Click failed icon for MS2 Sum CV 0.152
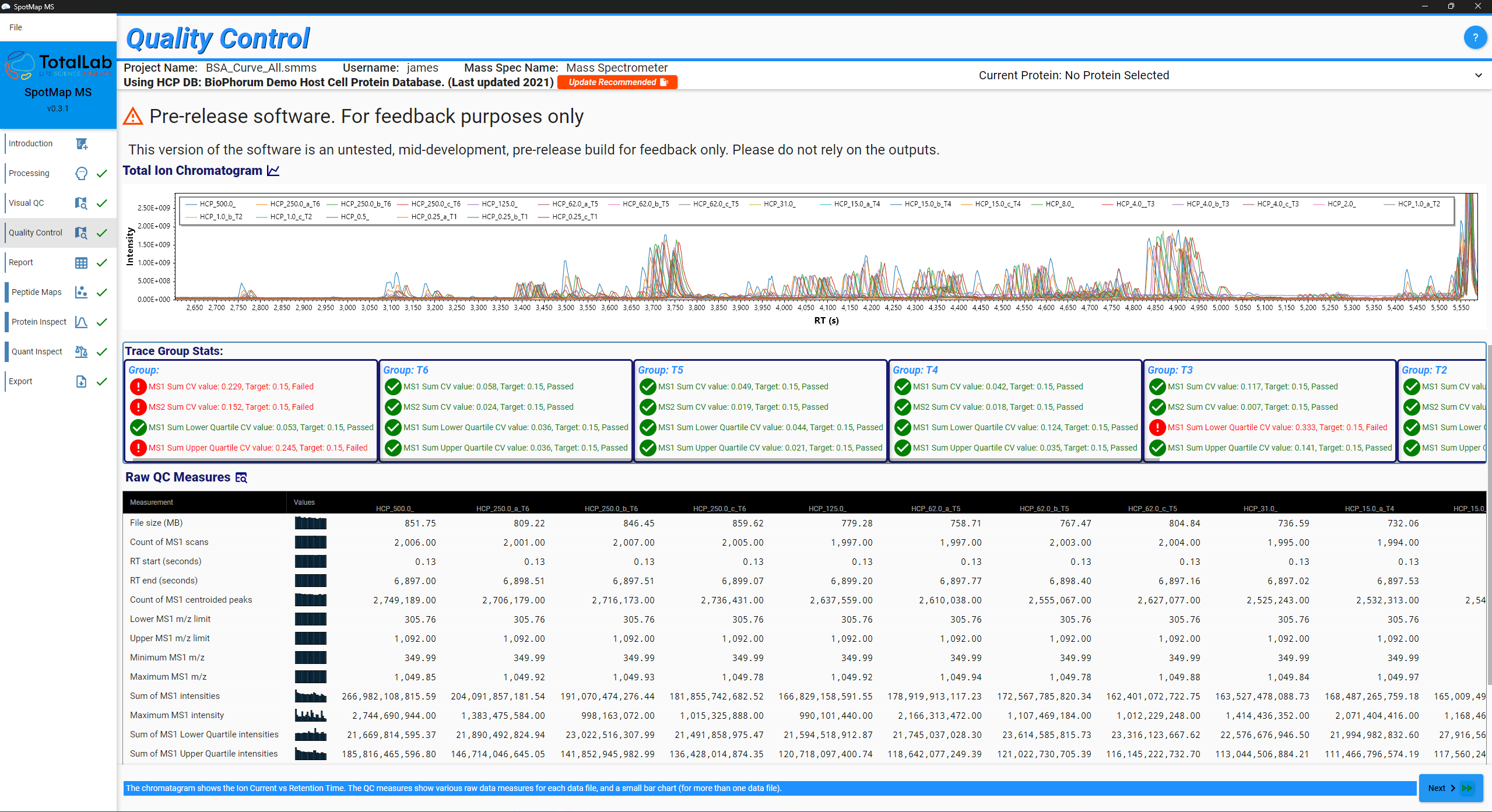 click(138, 407)
